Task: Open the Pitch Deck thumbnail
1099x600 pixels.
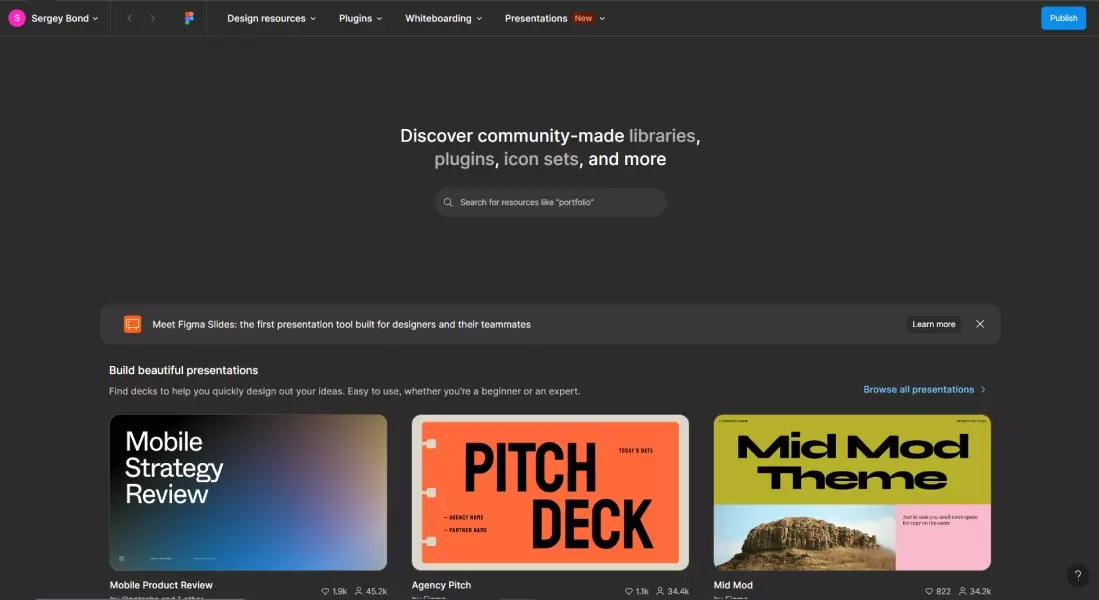Action: click(550, 492)
